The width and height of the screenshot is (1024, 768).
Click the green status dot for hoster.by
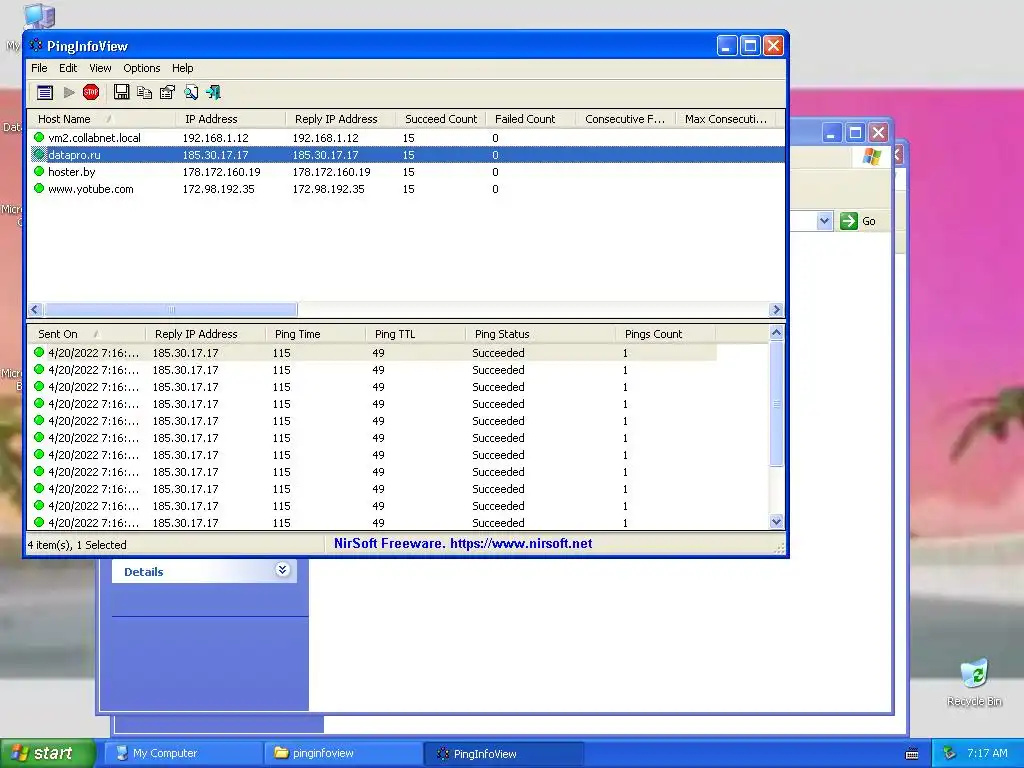[x=39, y=171]
